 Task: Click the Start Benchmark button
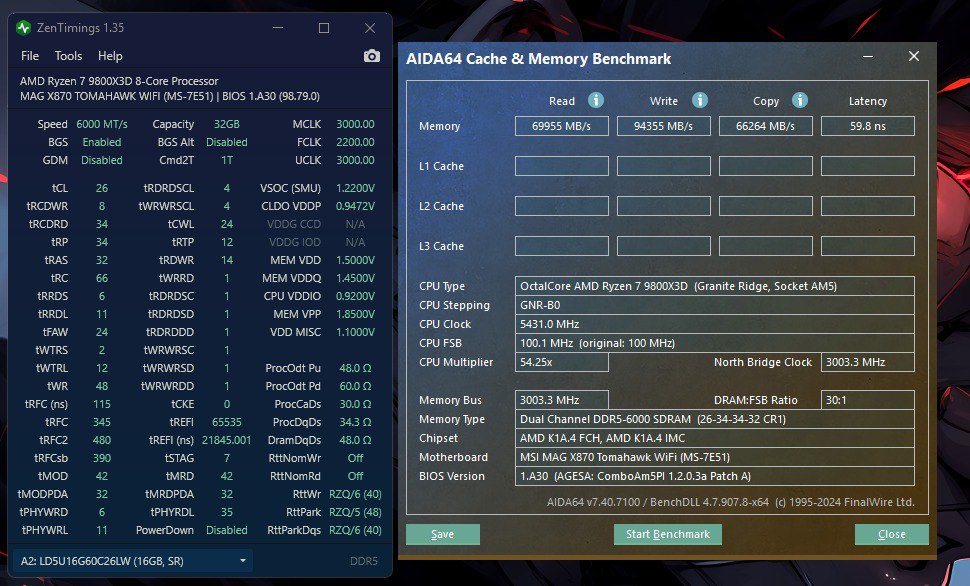click(x=667, y=535)
